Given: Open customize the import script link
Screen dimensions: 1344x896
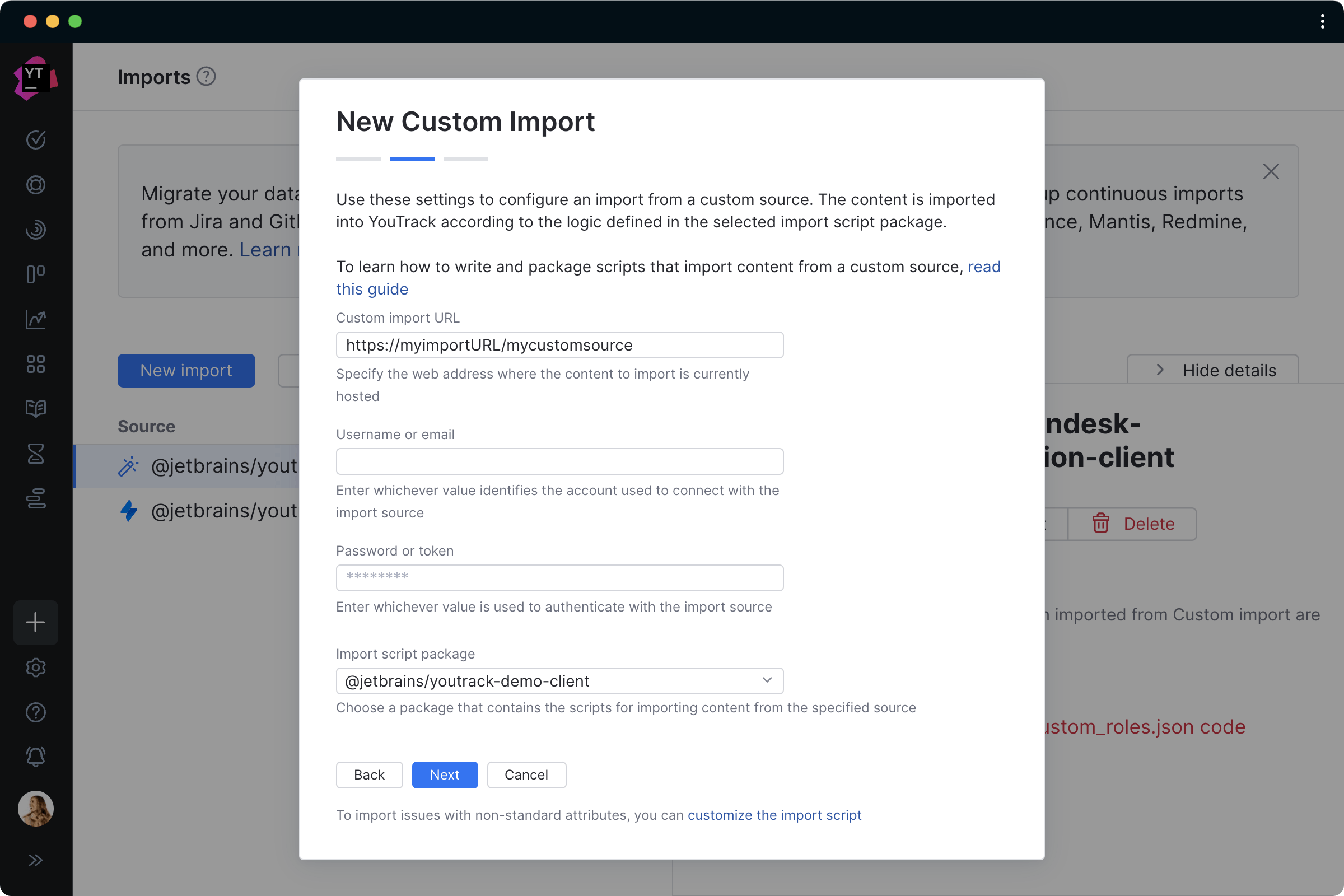Looking at the screenshot, I should [774, 815].
